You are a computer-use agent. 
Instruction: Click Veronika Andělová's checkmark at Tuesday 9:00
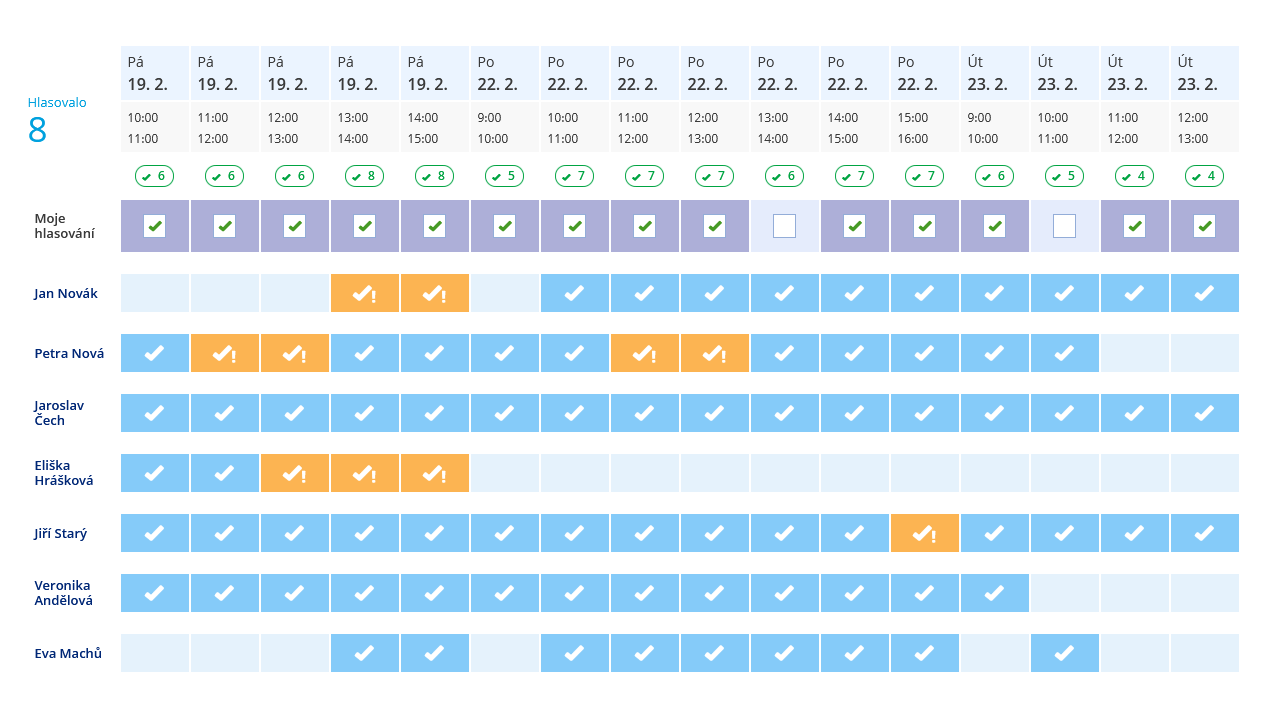995,593
